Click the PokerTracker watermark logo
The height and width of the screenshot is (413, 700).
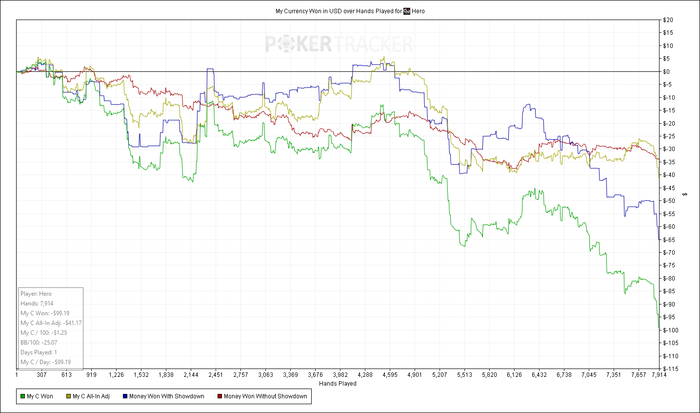click(339, 44)
